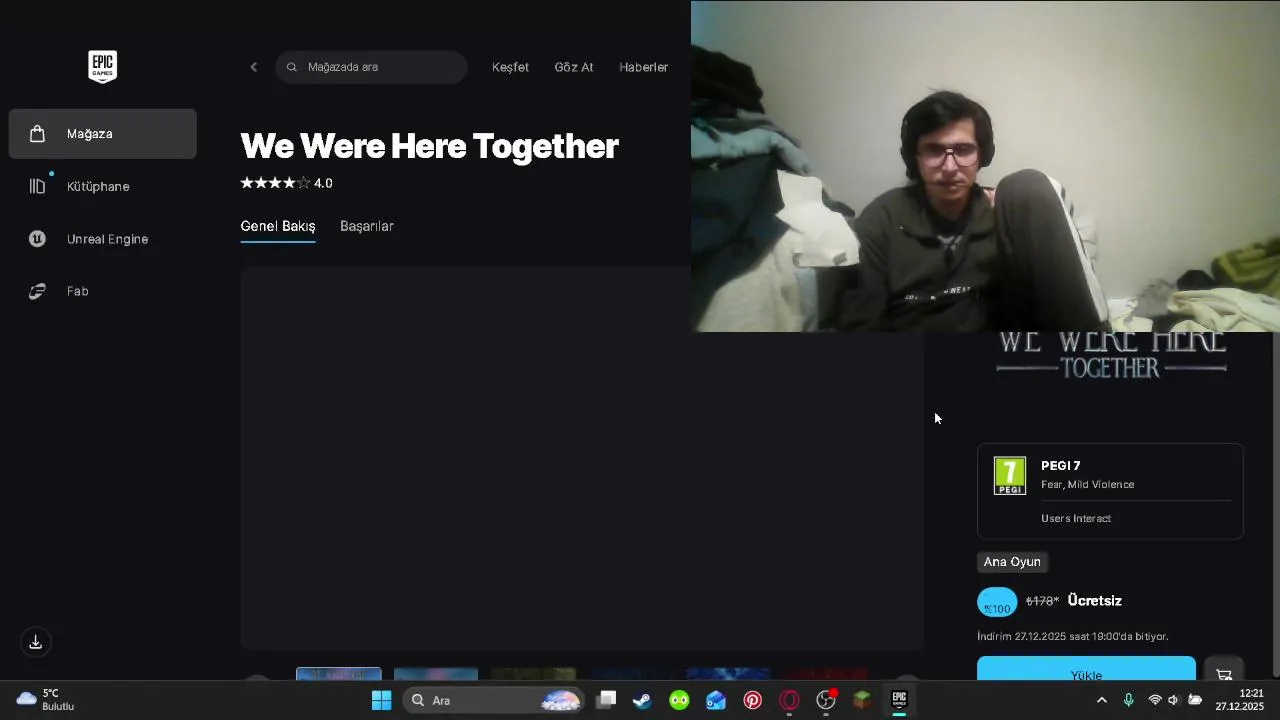Click the %100 discount badge
Image resolution: width=1280 pixels, height=720 pixels.
[997, 602]
